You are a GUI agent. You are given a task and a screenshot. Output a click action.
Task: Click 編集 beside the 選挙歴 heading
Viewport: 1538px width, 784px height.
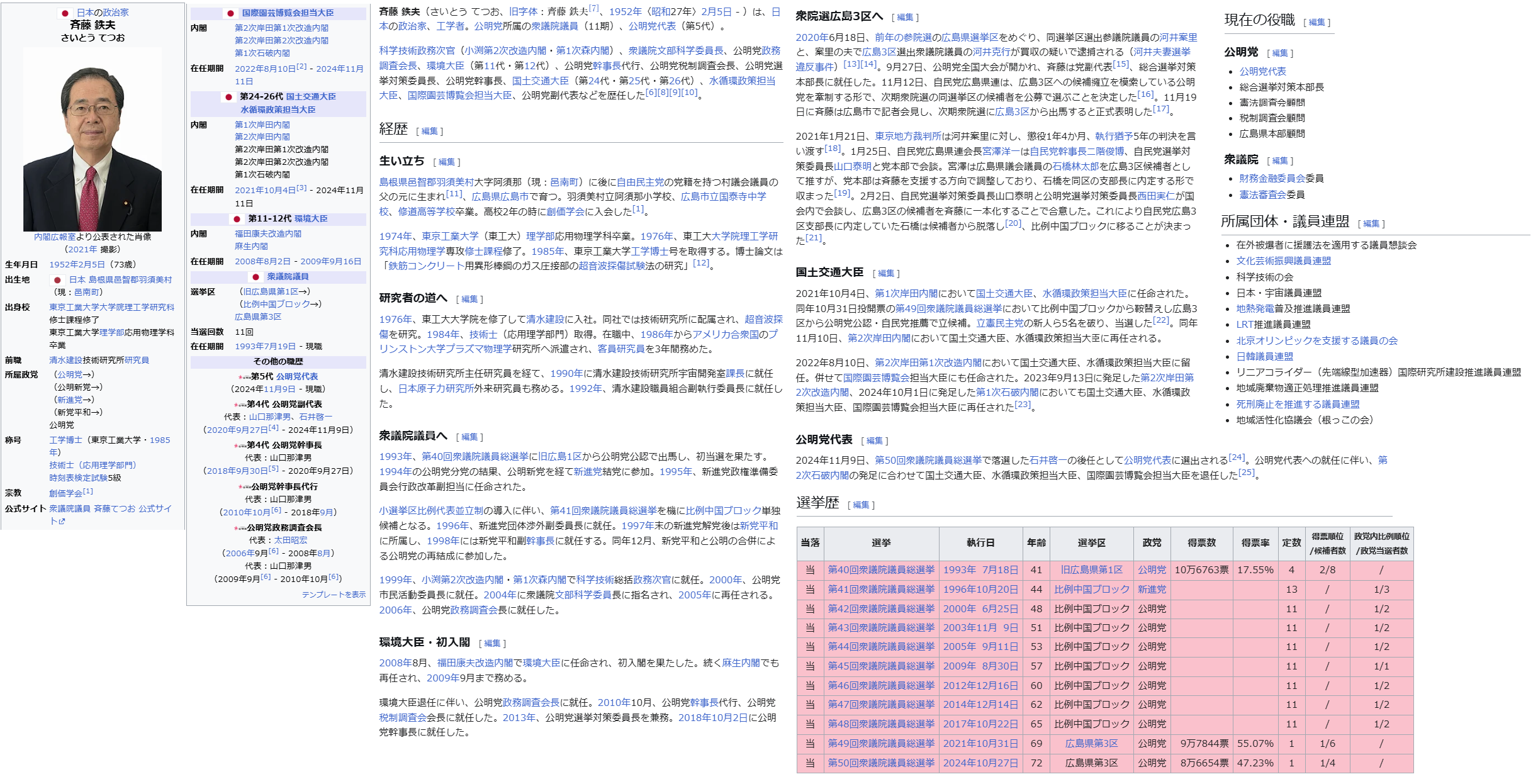tap(861, 505)
